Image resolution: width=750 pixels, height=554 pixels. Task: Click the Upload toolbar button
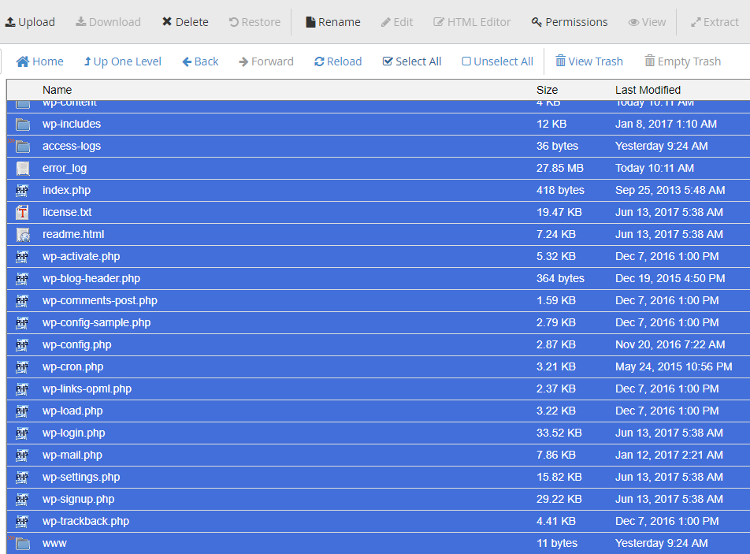pos(30,22)
